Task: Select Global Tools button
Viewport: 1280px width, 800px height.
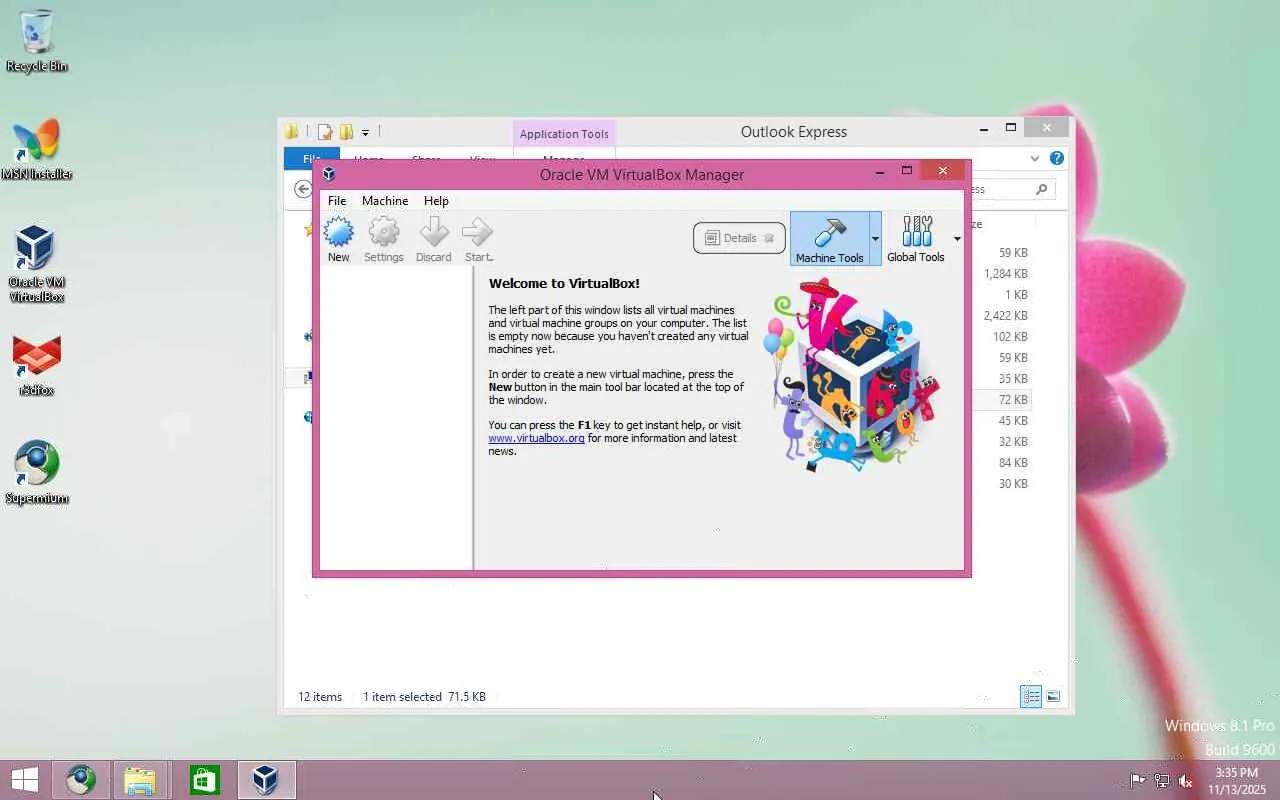Action: tap(916, 239)
